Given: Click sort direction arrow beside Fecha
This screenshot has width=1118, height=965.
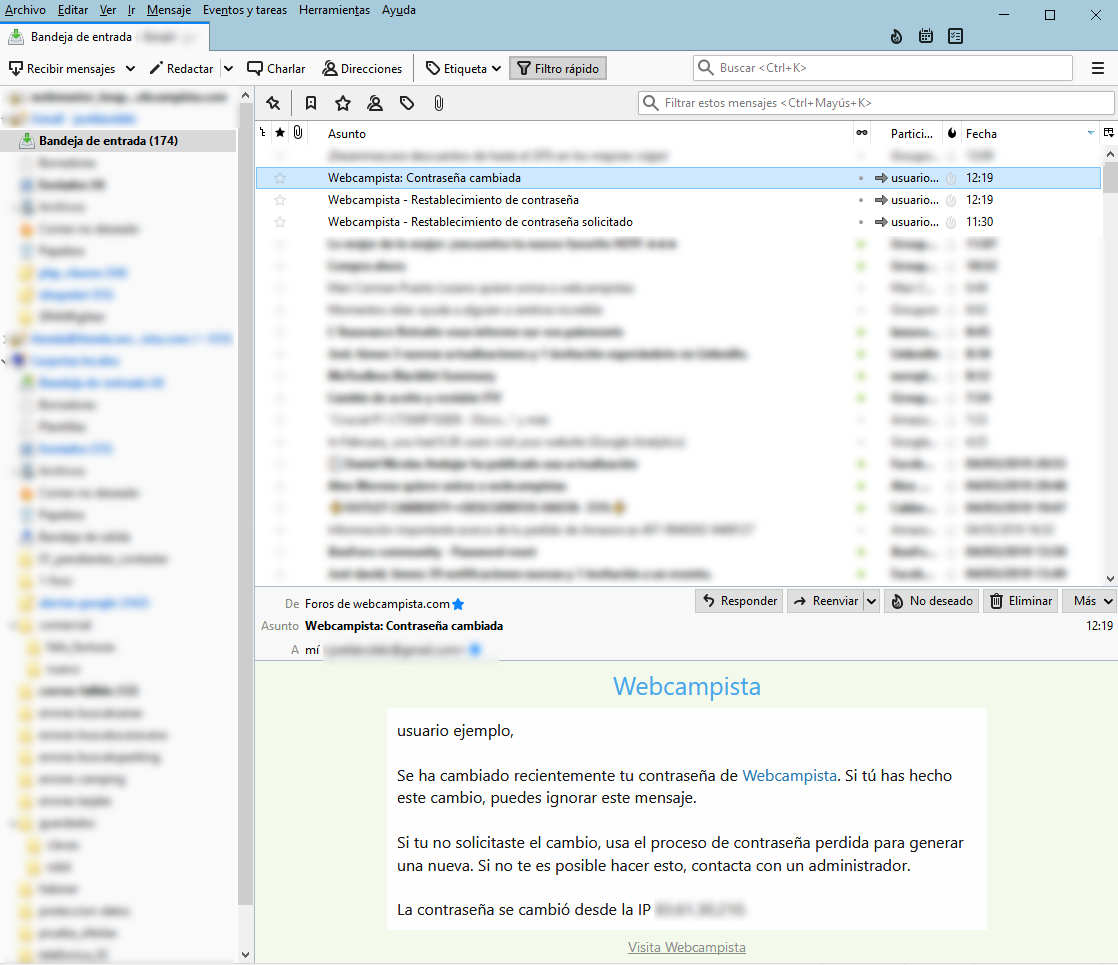Looking at the screenshot, I should point(1091,133).
